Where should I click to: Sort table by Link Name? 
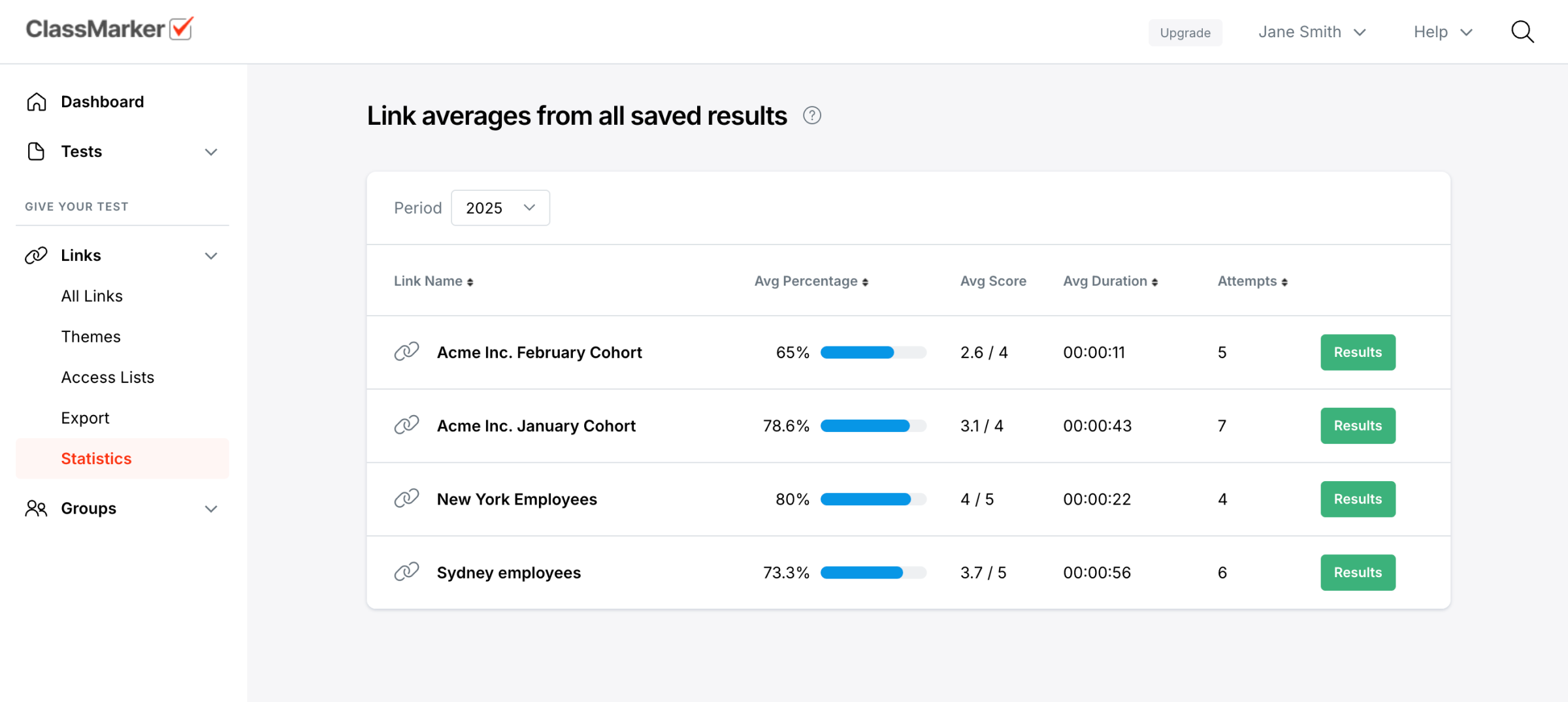click(x=433, y=281)
